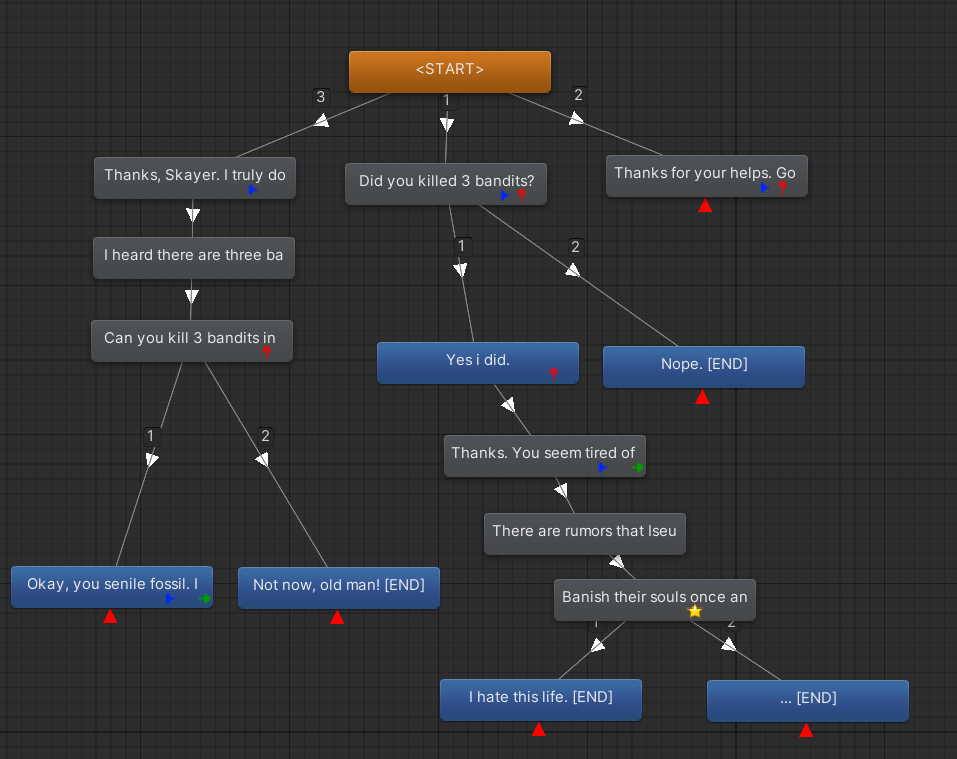
Task: Select the orange <START> node
Action: 449,71
